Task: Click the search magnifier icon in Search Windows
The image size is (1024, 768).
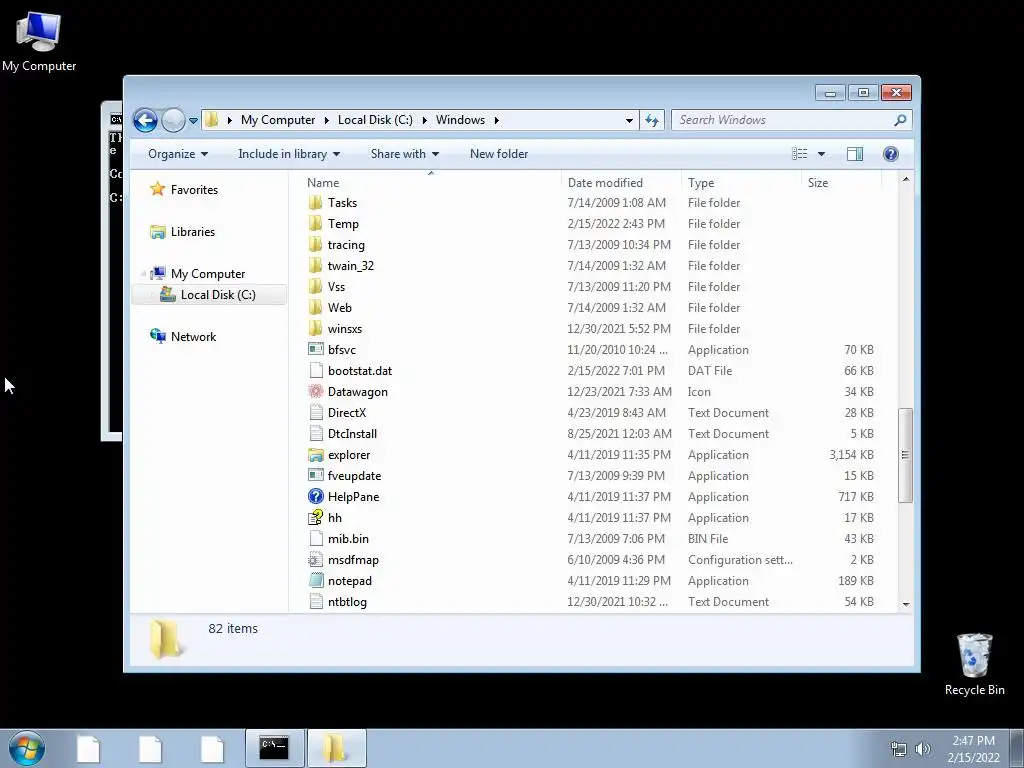Action: 900,120
